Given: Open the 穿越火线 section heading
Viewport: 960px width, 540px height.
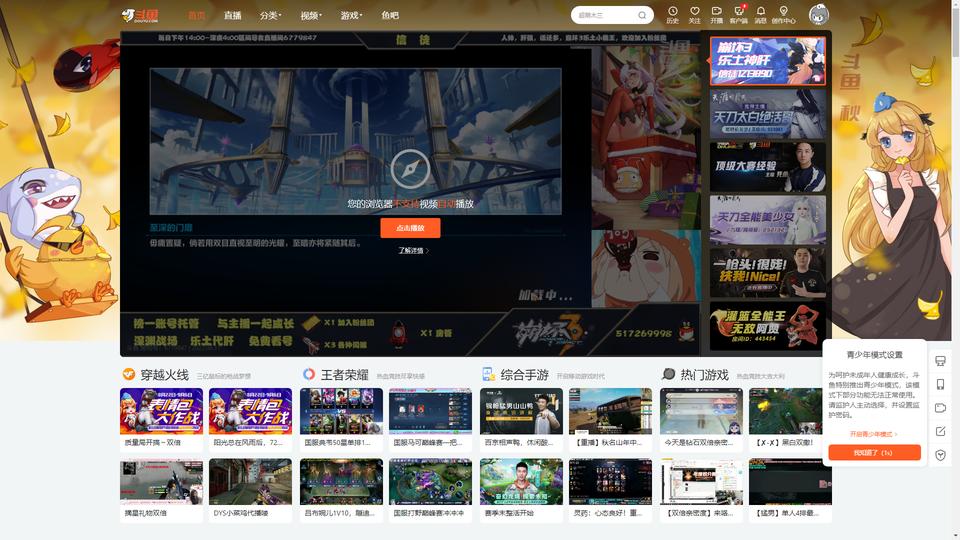Looking at the screenshot, I should click(x=165, y=375).
